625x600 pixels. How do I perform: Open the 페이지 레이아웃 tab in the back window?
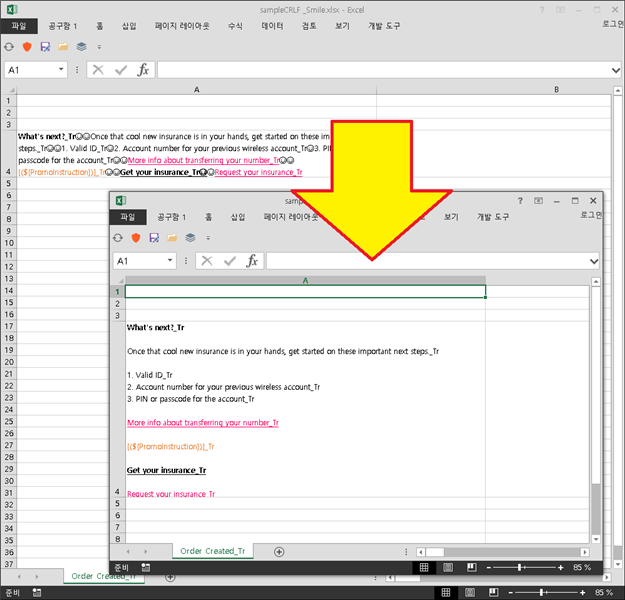point(182,26)
